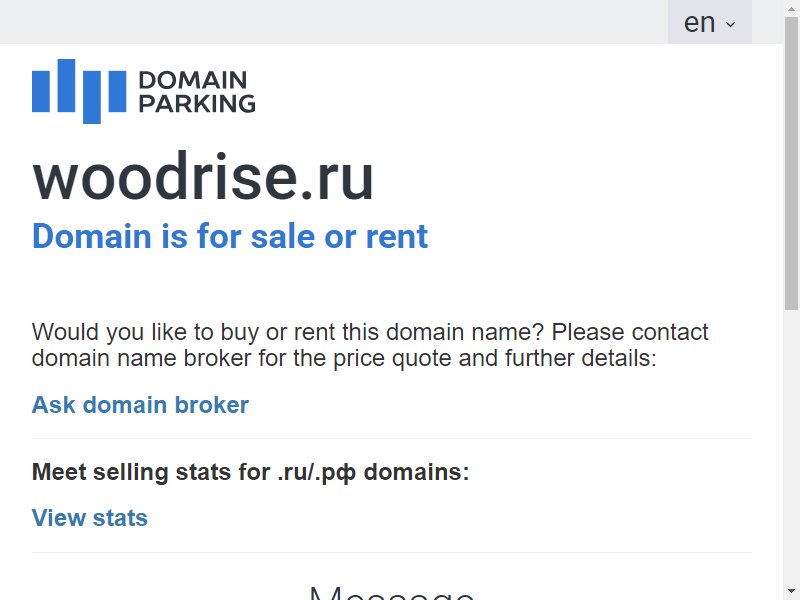Click the divider line below View stats

click(x=392, y=552)
